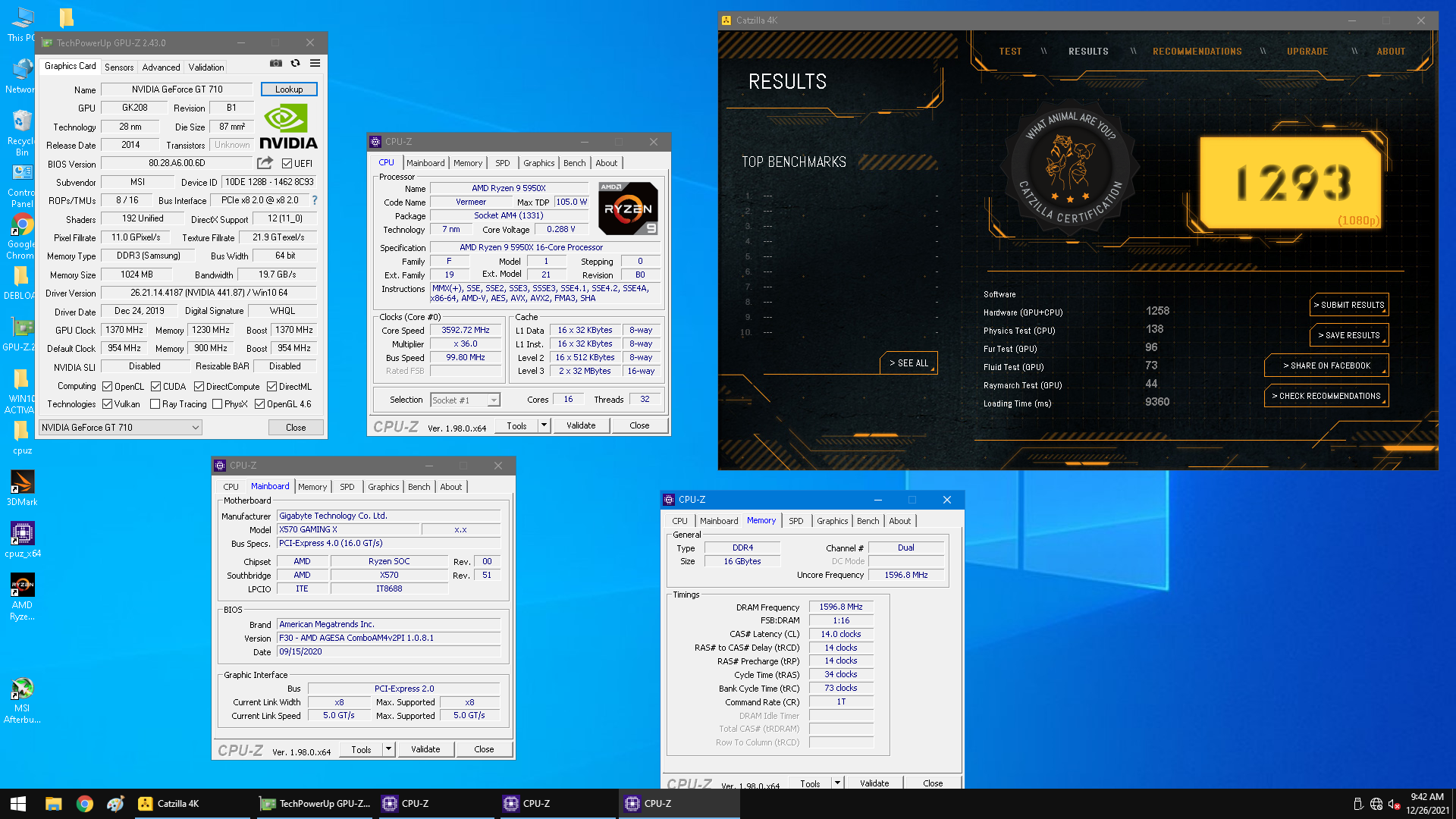This screenshot has width=1456, height=819.
Task: Toggle the OpenCL checkbox
Action: click(x=108, y=387)
